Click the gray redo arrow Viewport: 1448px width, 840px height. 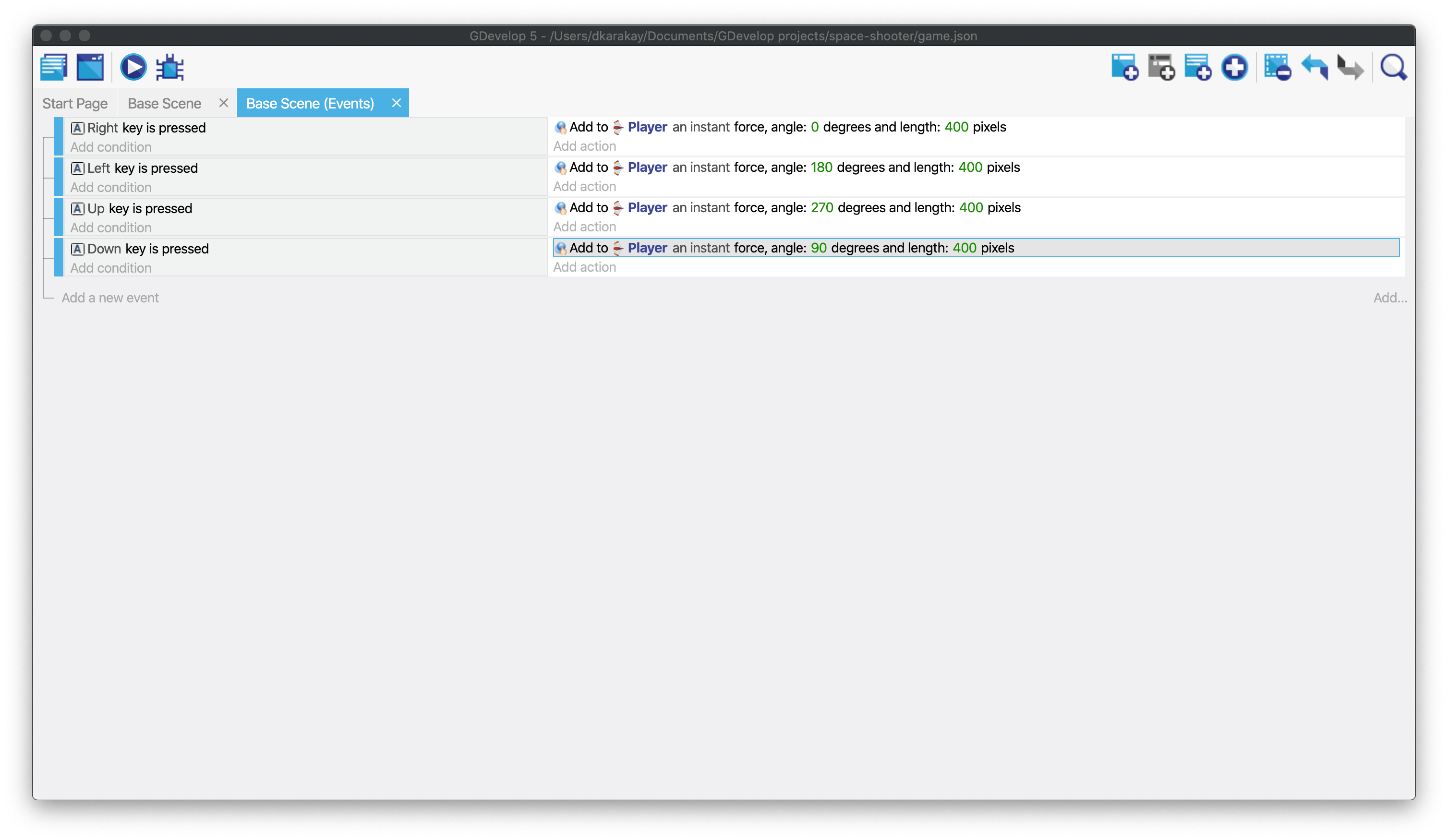1351,67
